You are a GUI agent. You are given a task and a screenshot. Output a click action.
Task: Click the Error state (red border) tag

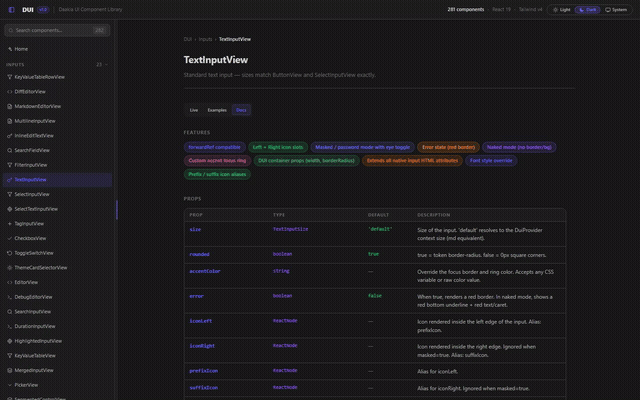(x=448, y=147)
